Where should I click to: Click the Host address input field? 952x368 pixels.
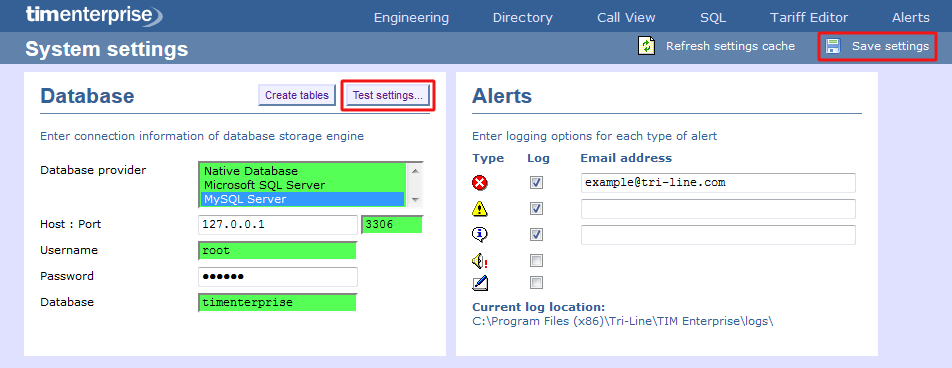(x=278, y=225)
